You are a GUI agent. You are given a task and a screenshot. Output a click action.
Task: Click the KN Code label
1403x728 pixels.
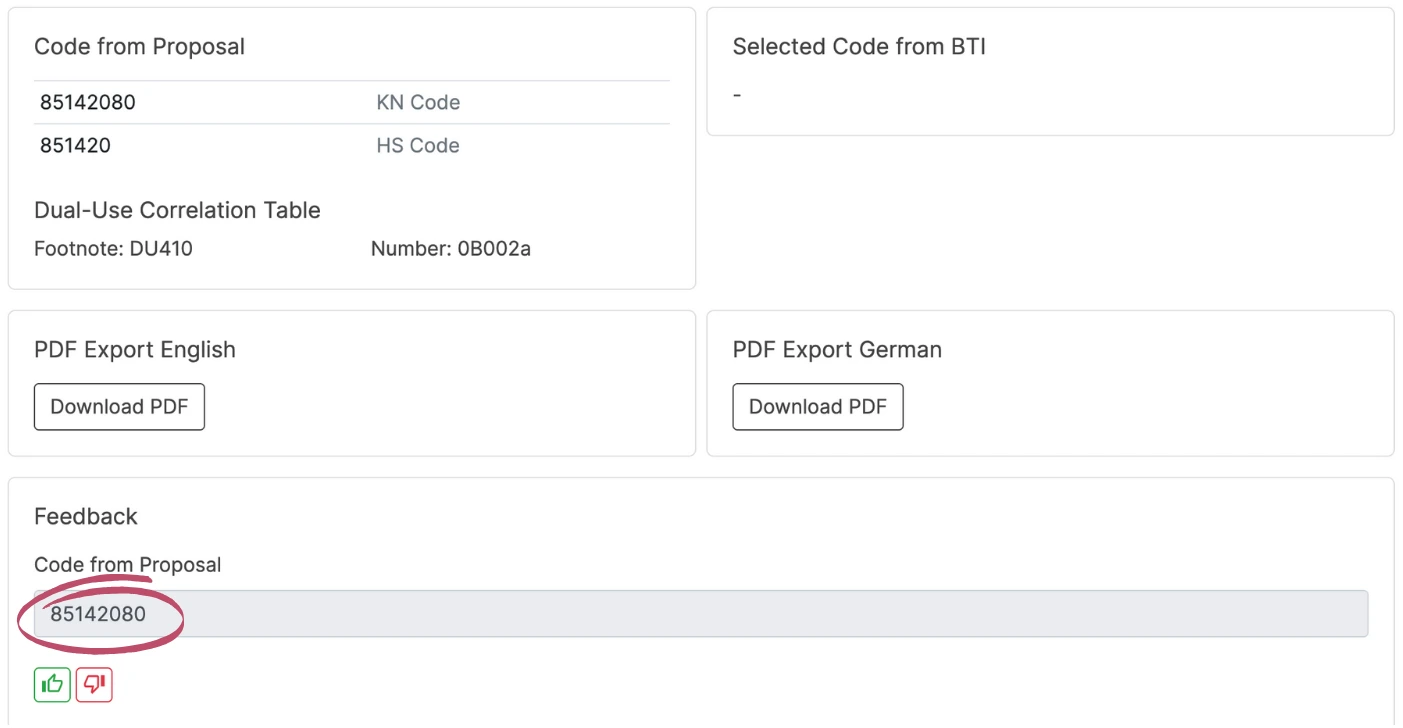point(418,102)
